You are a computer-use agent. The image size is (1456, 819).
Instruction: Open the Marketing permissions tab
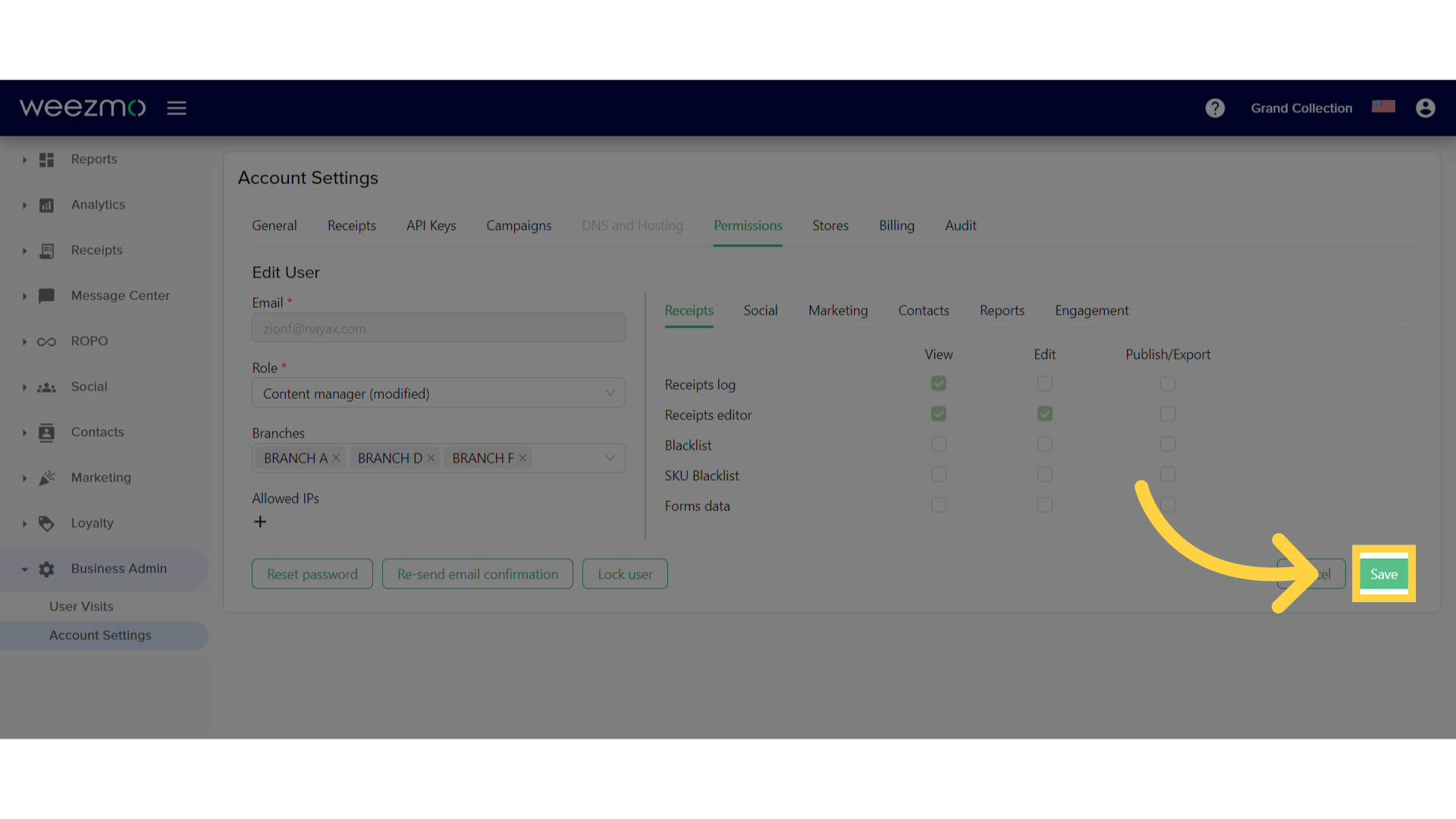(x=838, y=311)
